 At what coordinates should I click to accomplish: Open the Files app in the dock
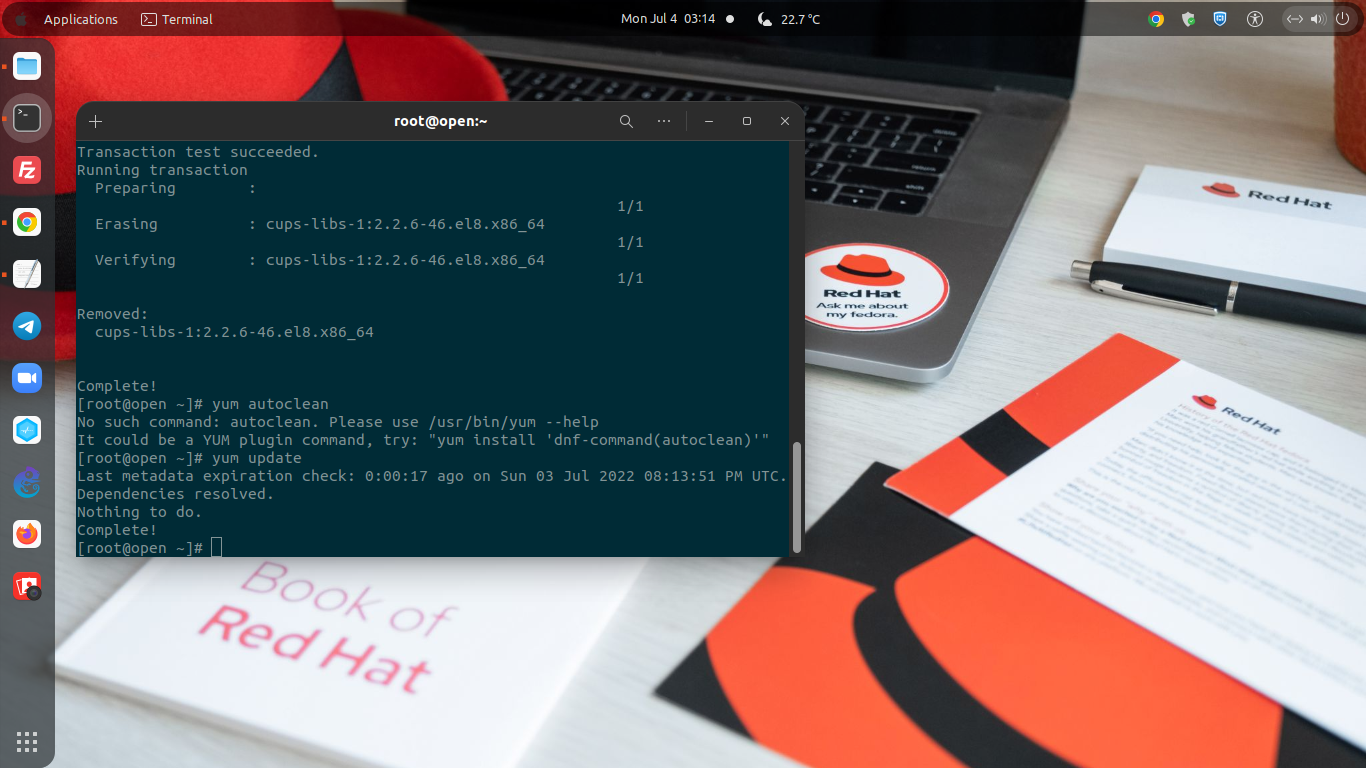click(27, 67)
